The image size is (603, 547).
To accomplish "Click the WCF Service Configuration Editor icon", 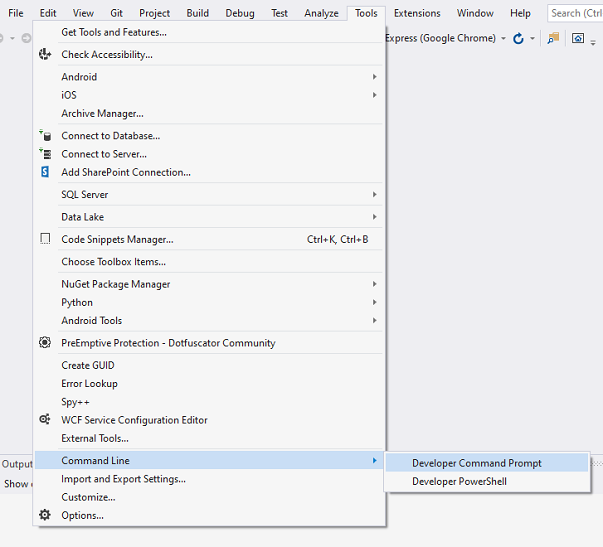I will [x=45, y=419].
